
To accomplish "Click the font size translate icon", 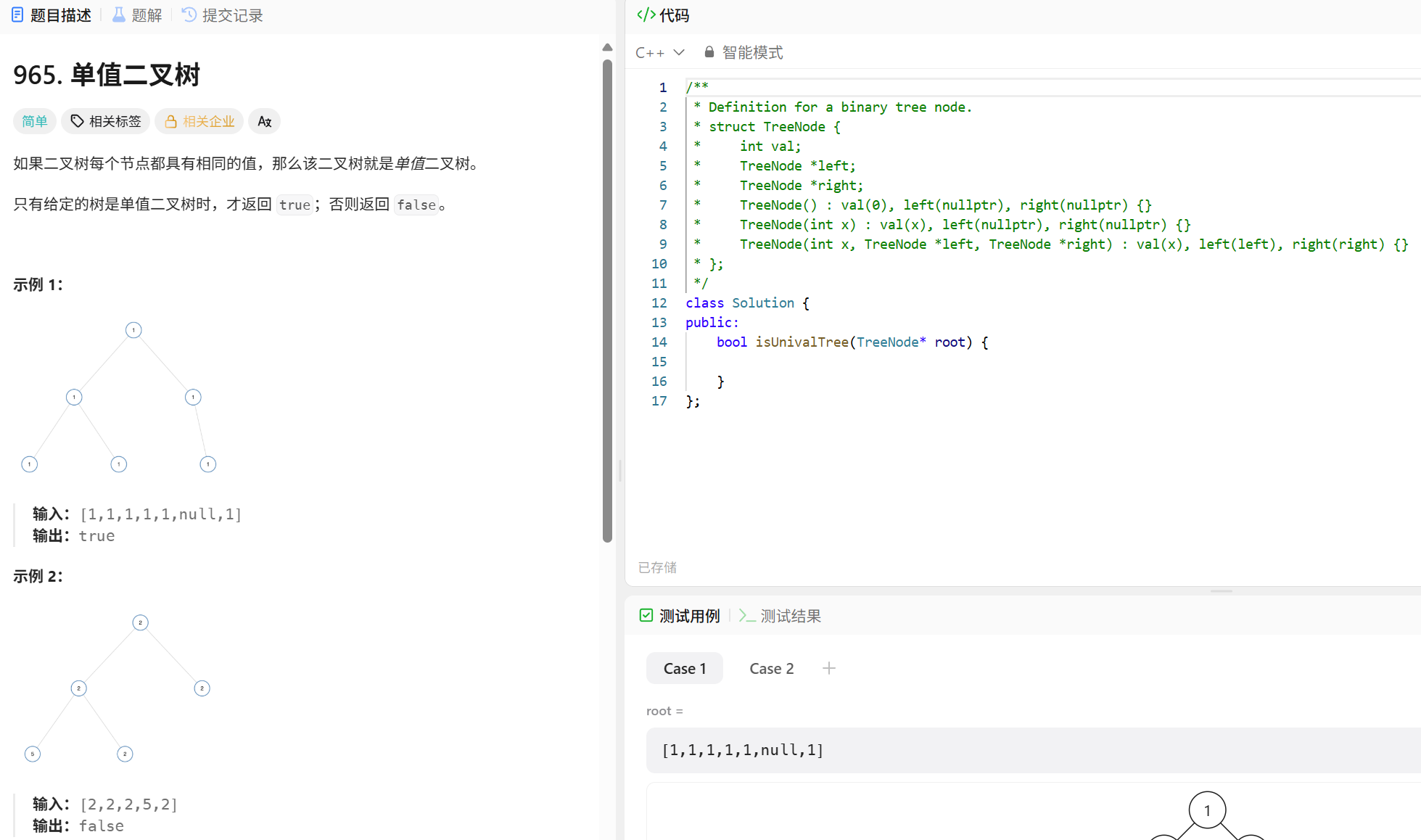I will tap(264, 122).
